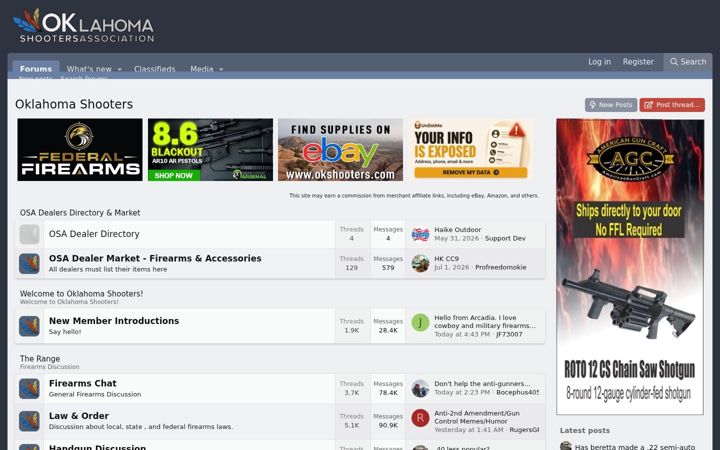
Task: Click the Law & Order forum icon
Action: (x=29, y=421)
